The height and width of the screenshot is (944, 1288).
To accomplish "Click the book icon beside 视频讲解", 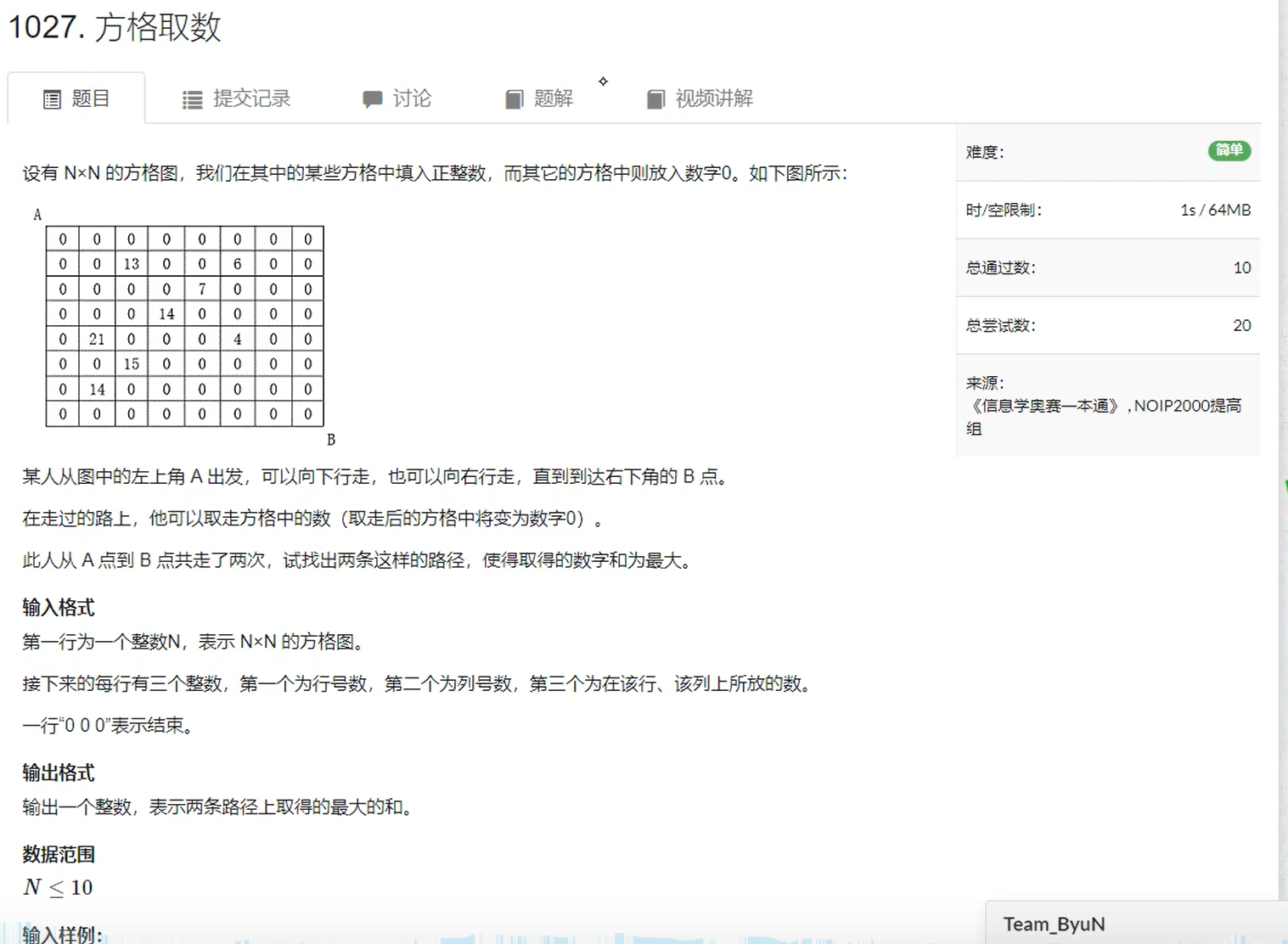I will pyautogui.click(x=655, y=99).
